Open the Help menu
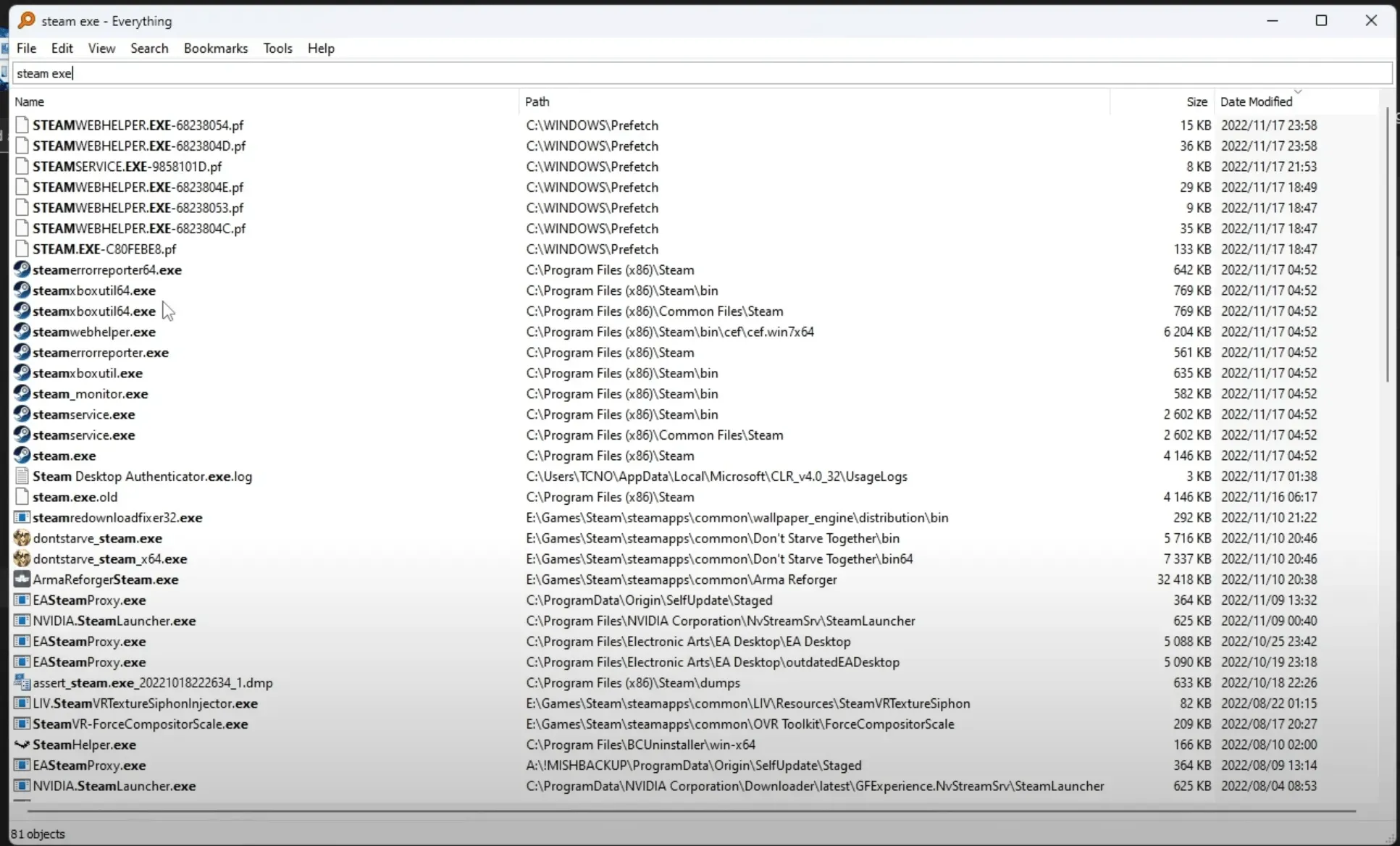The width and height of the screenshot is (1400, 846). pos(321,48)
